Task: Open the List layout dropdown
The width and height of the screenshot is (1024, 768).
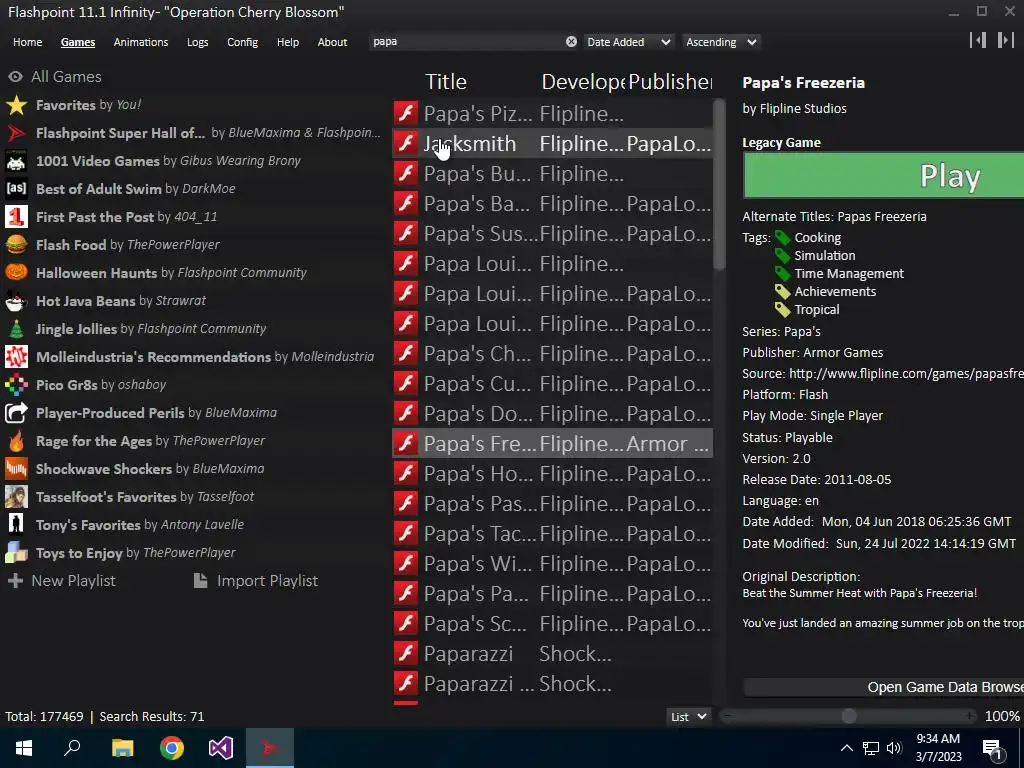Action: click(x=689, y=716)
